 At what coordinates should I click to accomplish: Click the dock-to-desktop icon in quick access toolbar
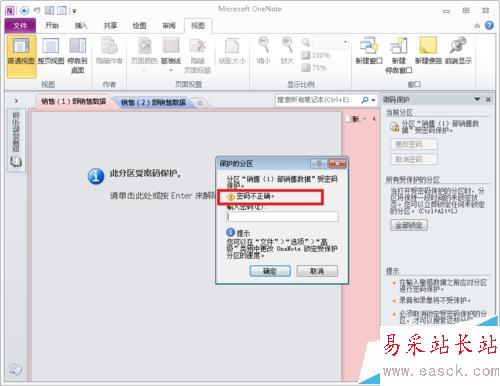[x=49, y=11]
